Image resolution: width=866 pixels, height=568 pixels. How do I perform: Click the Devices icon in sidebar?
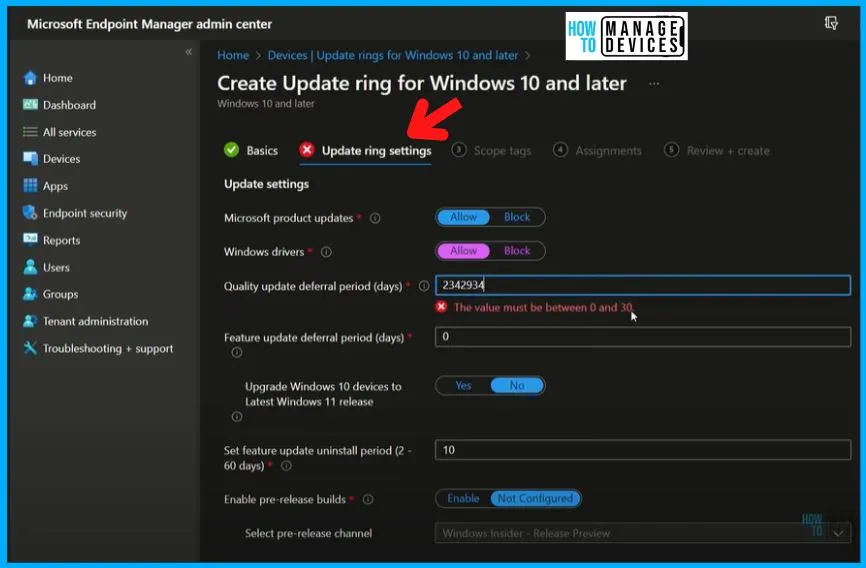coord(30,159)
